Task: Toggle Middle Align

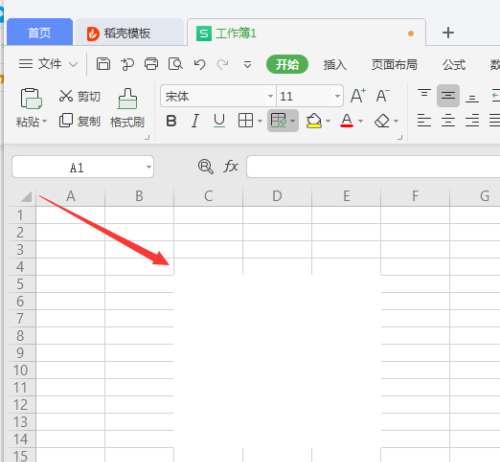Action: (448, 96)
